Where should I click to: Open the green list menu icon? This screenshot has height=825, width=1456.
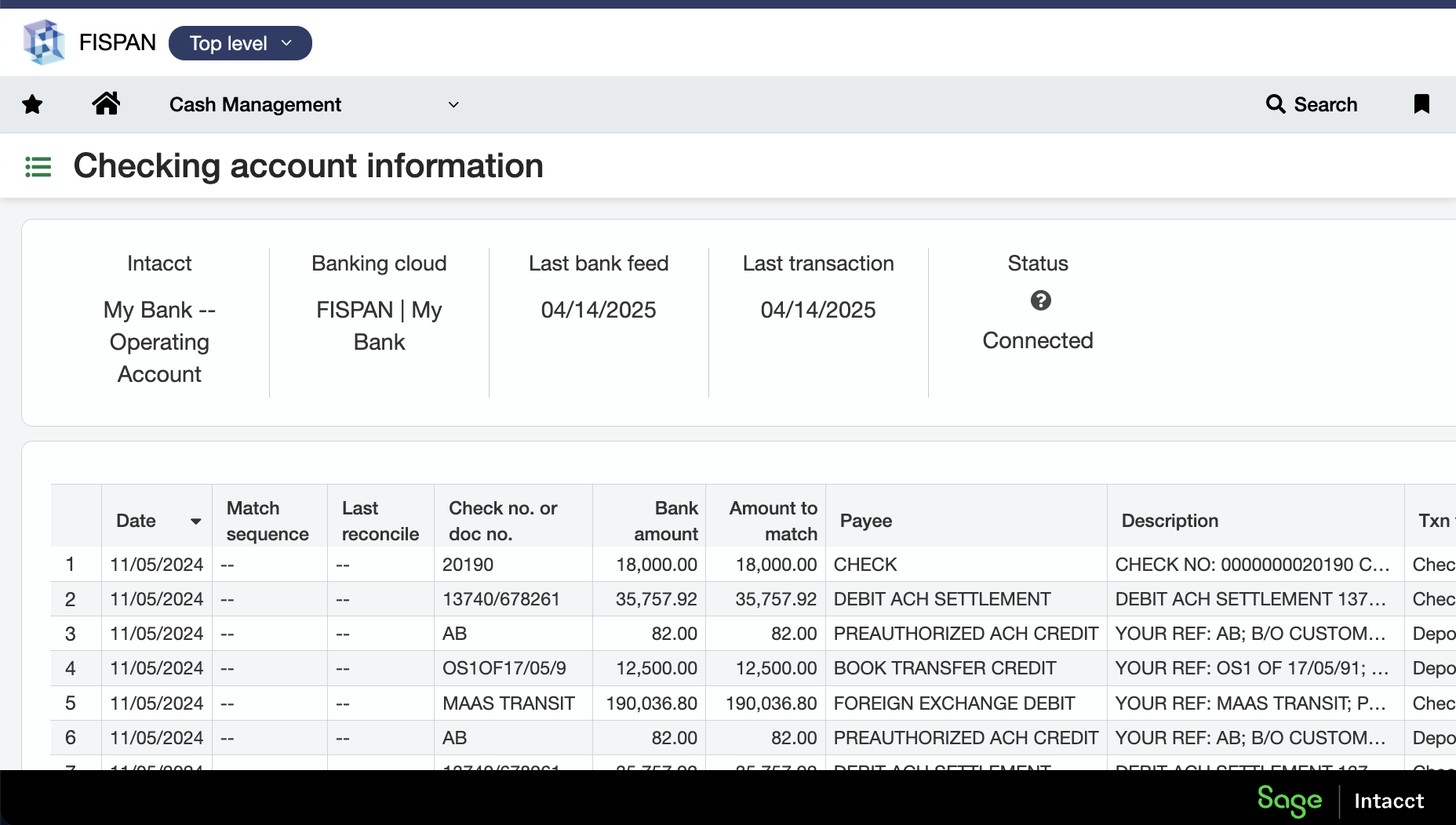tap(38, 167)
